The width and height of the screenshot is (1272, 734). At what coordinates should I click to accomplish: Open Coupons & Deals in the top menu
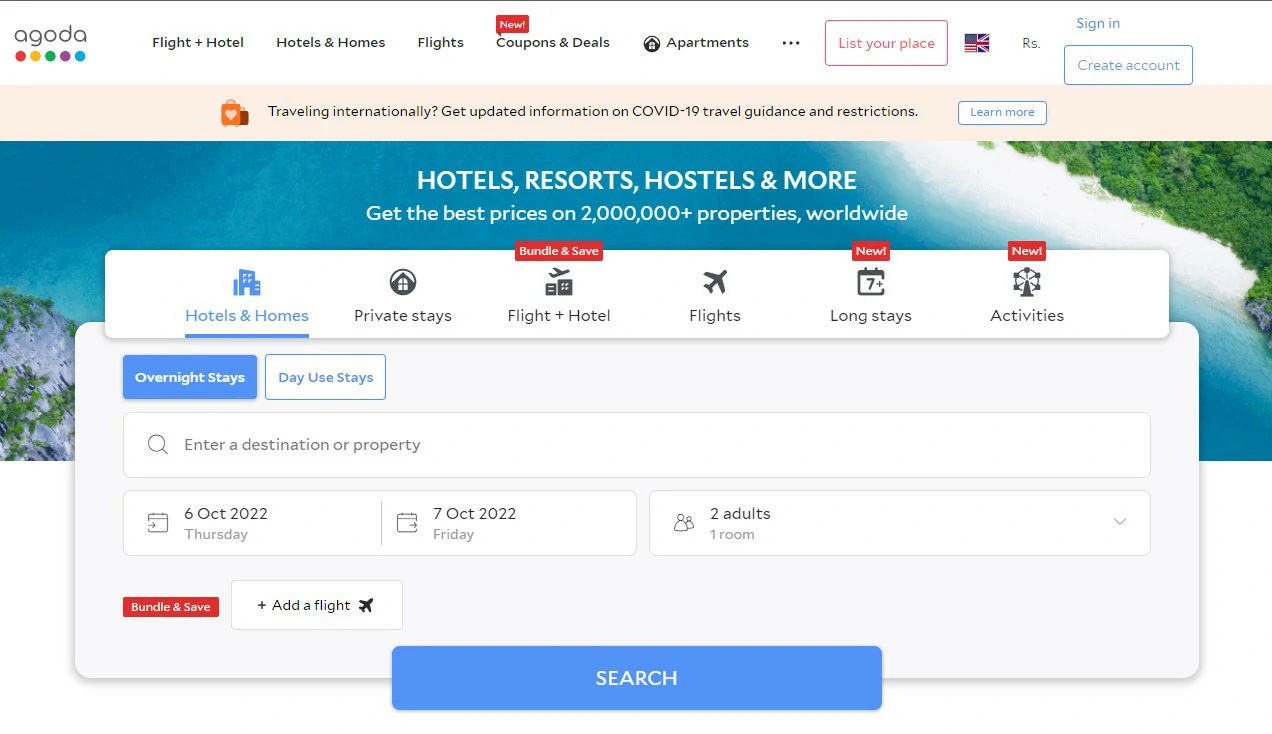click(553, 43)
